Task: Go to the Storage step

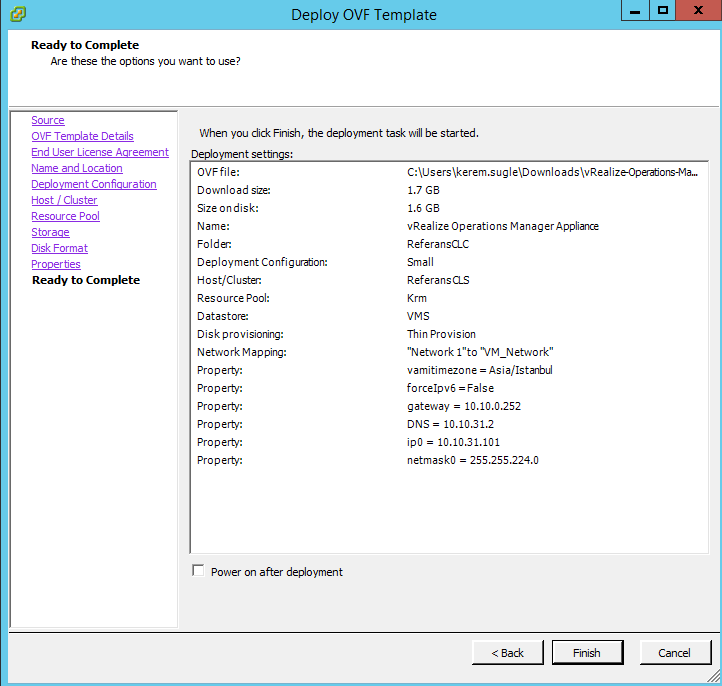Action: tap(50, 232)
